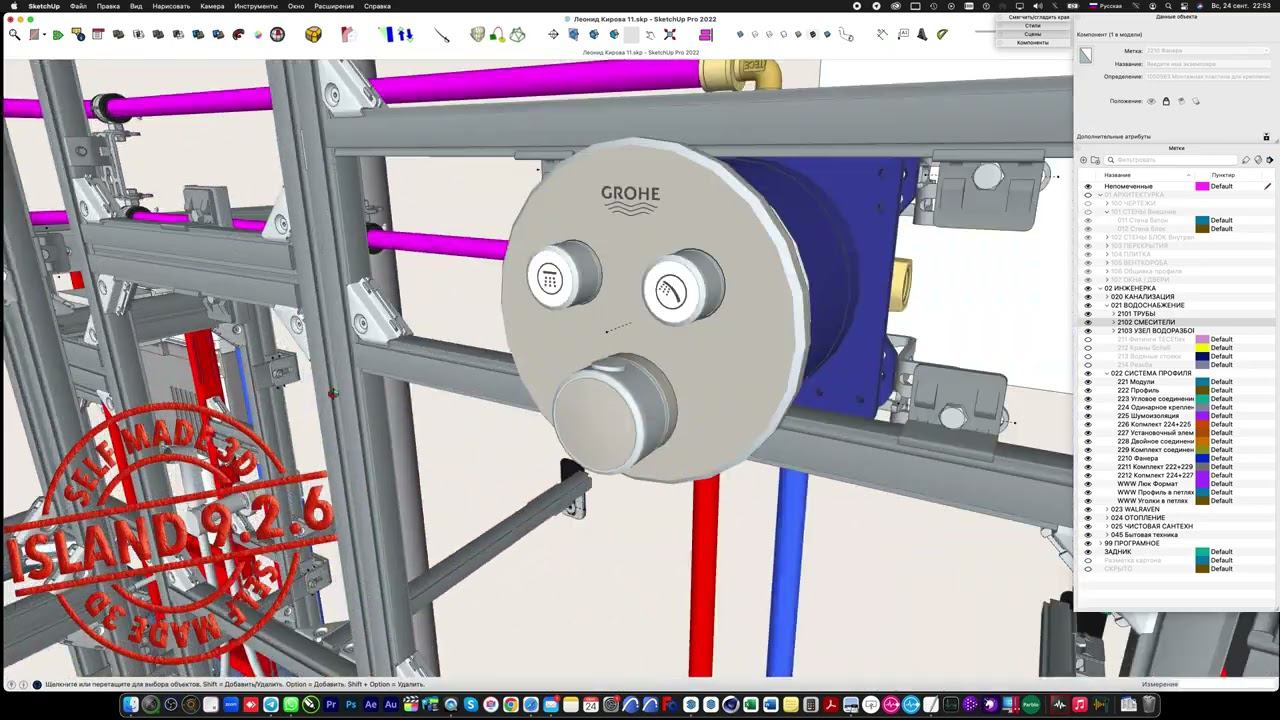Show the 211 Фитинги TECEflex tag
The height and width of the screenshot is (720, 1280).
(1088, 339)
